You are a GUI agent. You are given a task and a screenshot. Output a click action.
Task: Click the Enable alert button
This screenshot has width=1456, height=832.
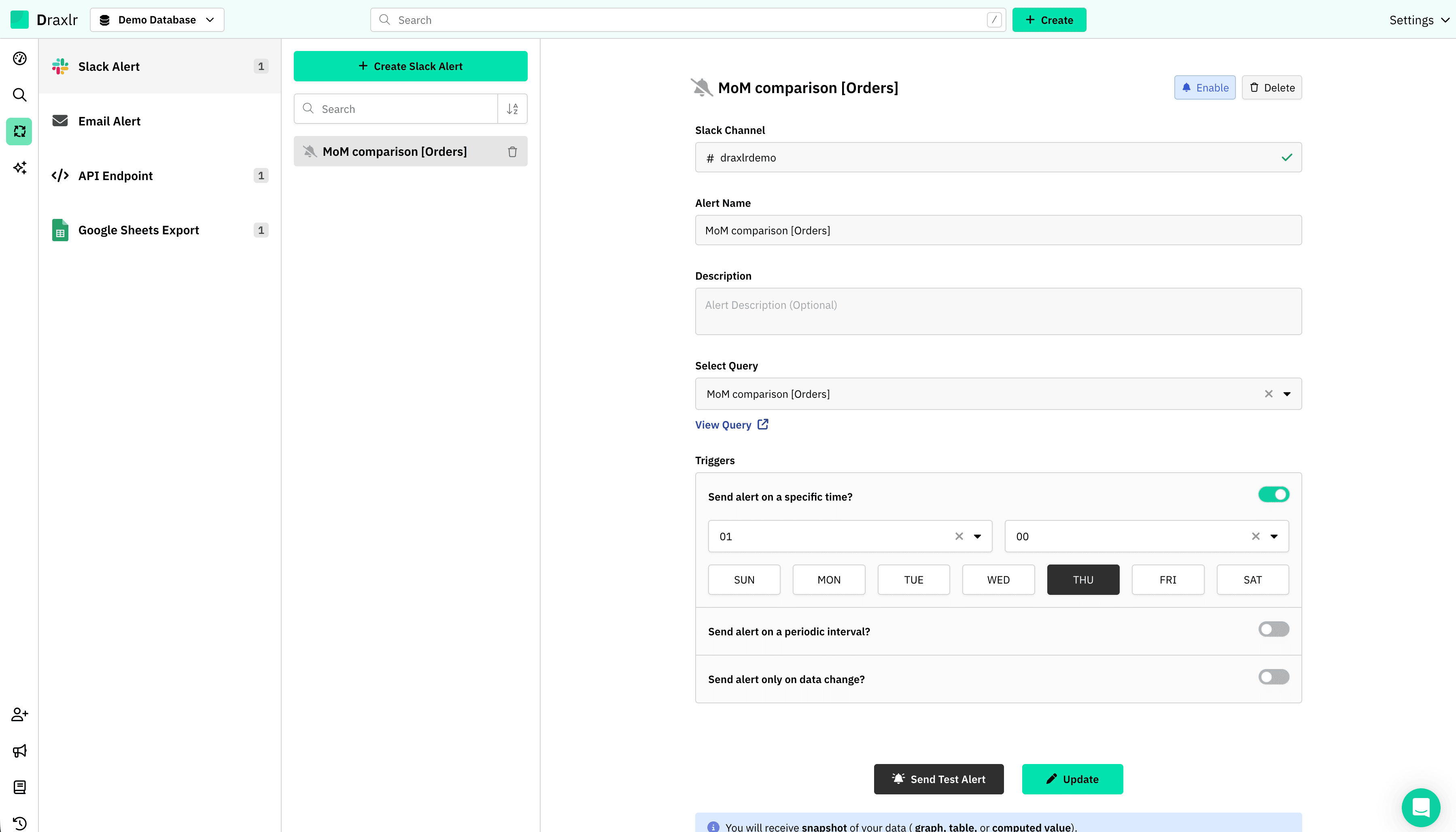coord(1205,87)
